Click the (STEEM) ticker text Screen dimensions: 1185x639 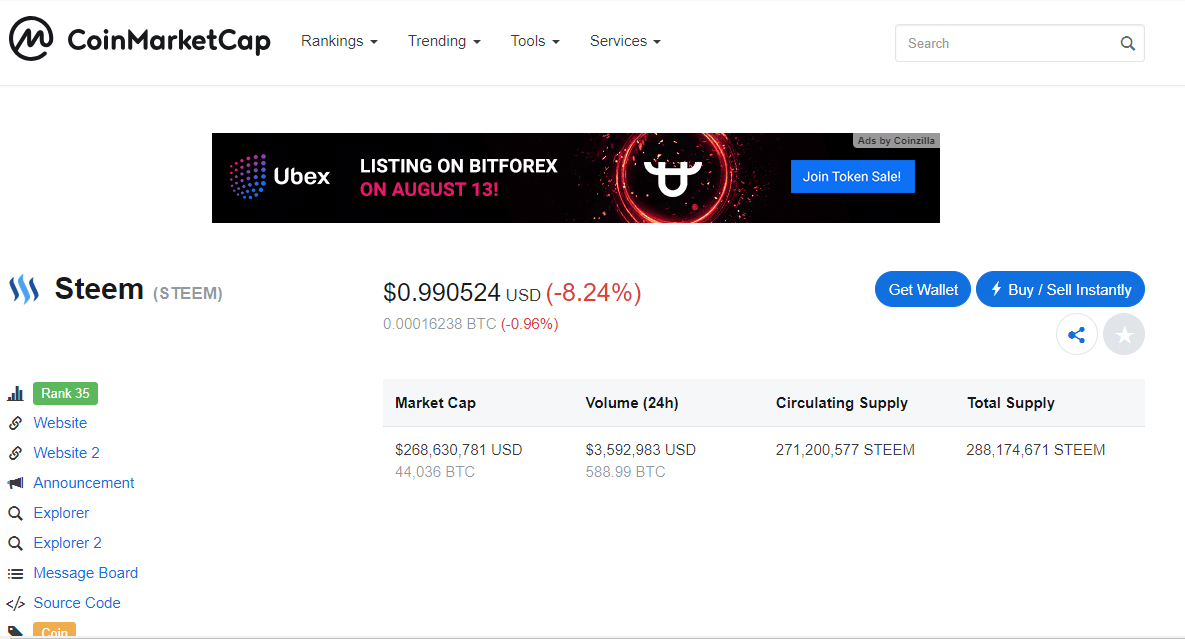tap(187, 294)
